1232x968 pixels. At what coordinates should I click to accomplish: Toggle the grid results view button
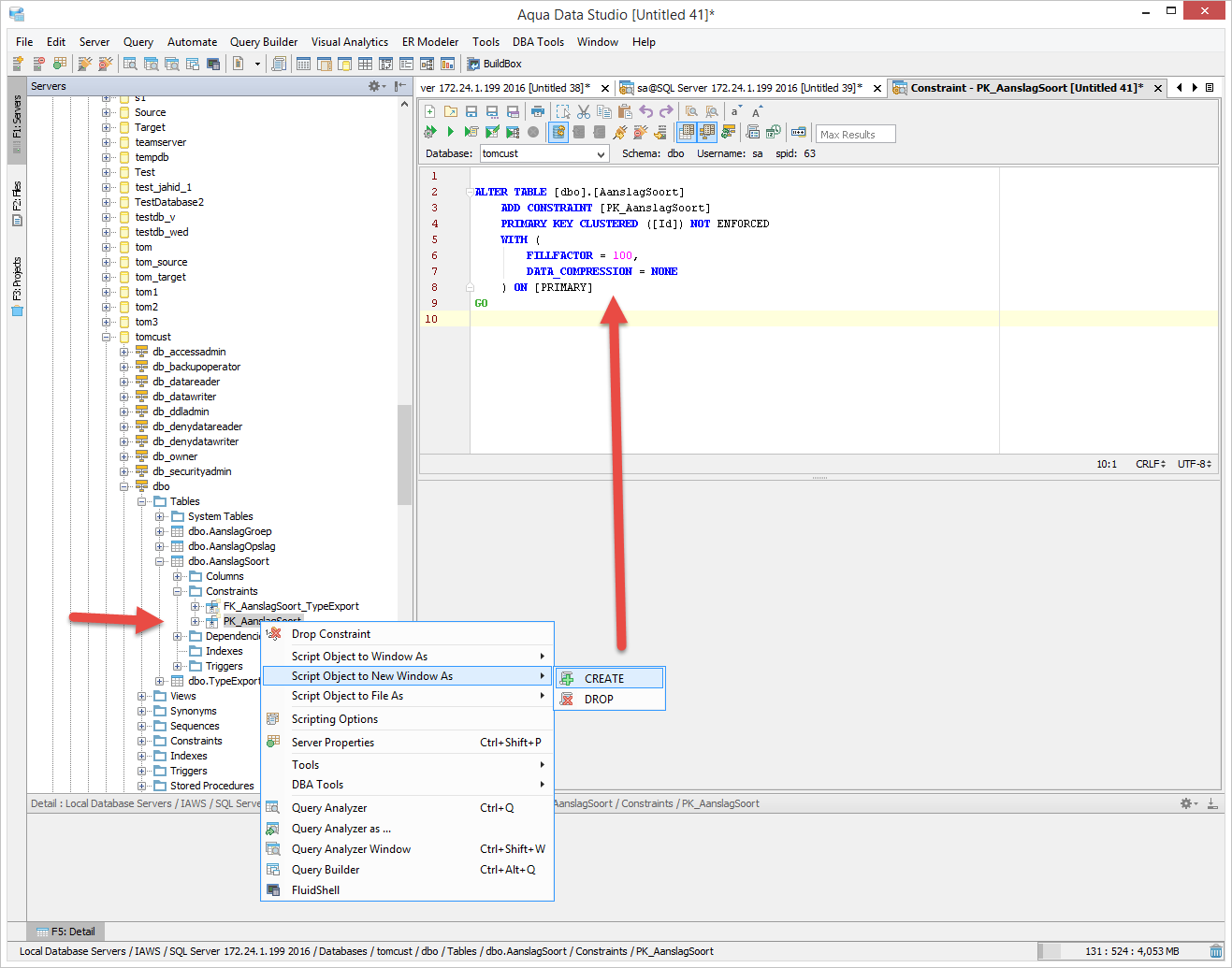687,132
